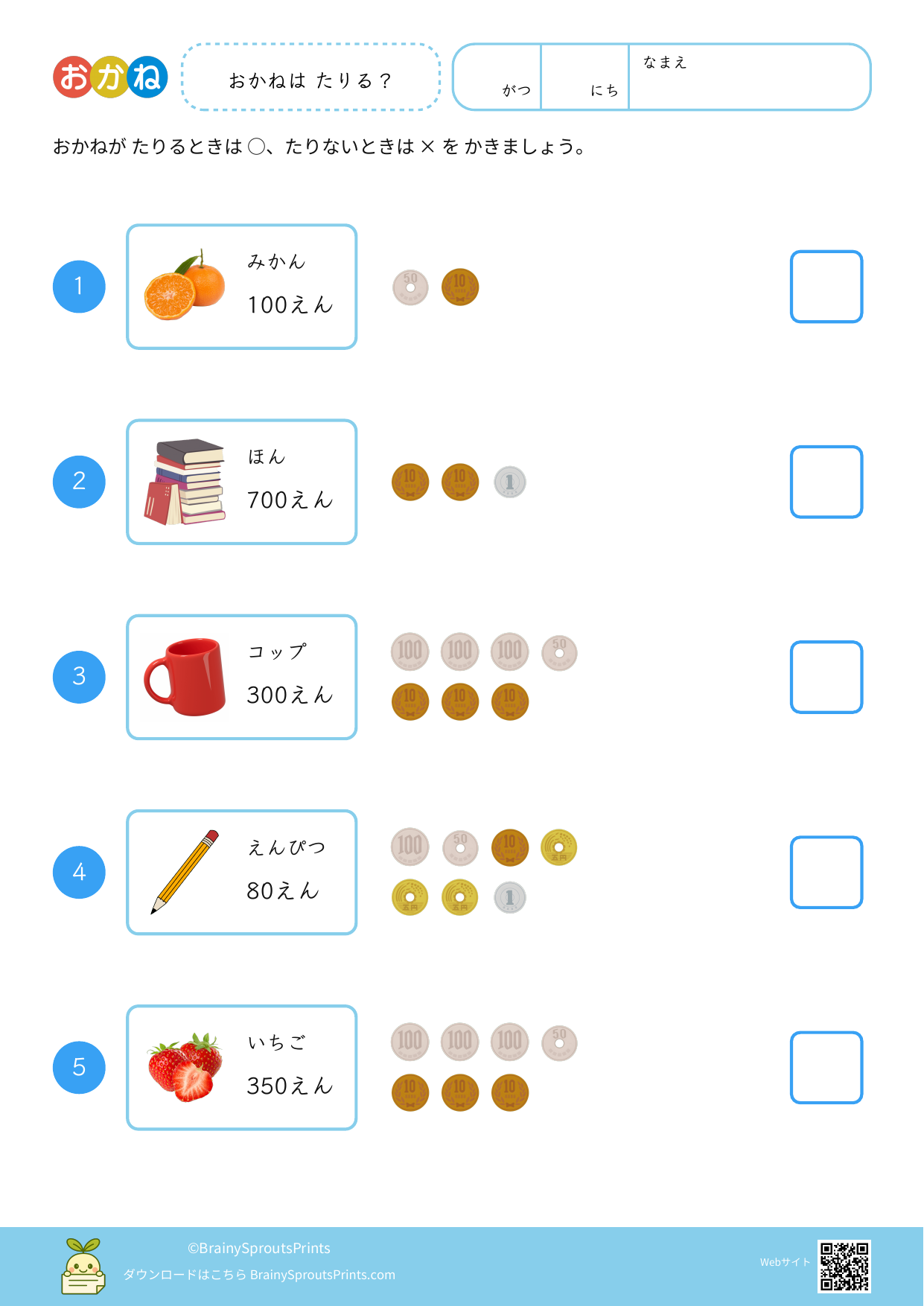Image resolution: width=924 pixels, height=1306 pixels.
Task: Mark the answer box for question 5
Action: [826, 1067]
